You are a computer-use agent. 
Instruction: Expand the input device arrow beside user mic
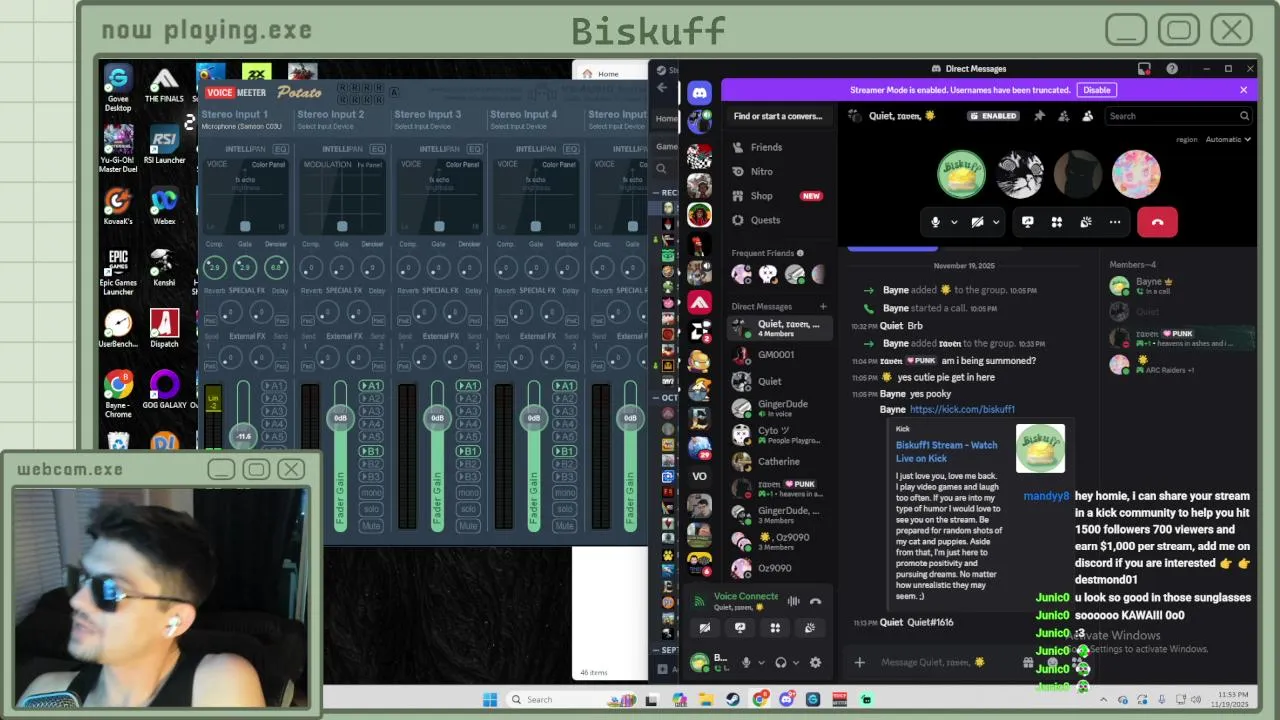[x=761, y=662]
